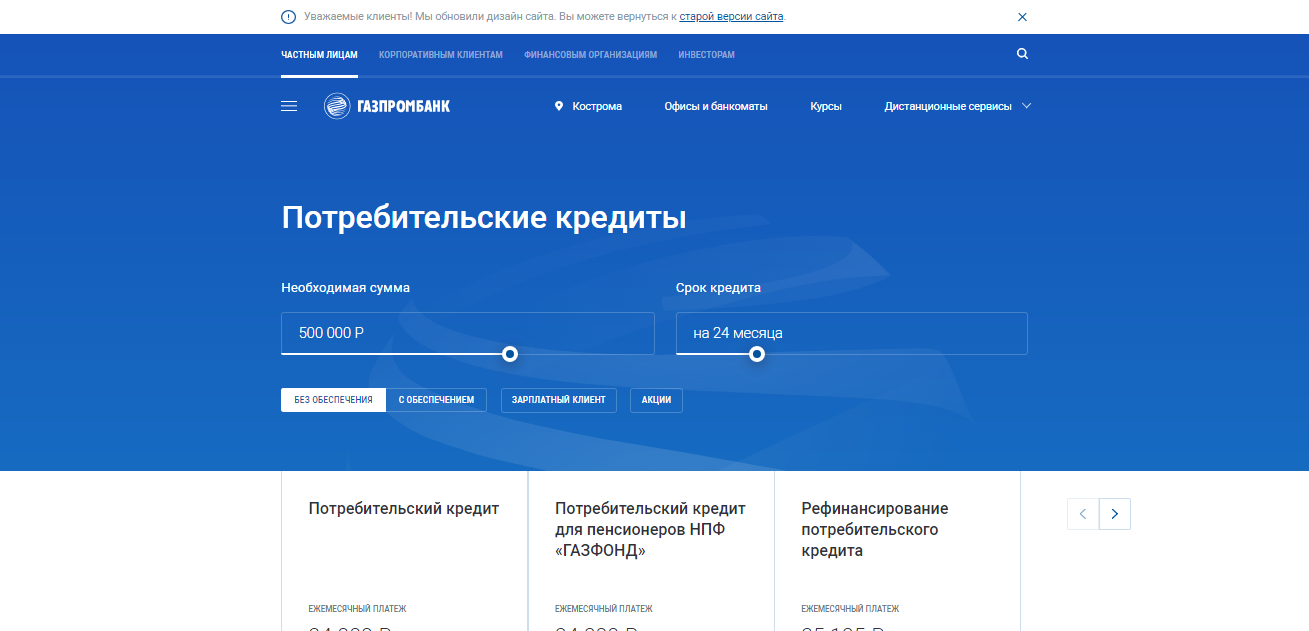1309x631 pixels.
Task: Click the location pin icon near Кострома
Action: click(x=559, y=106)
